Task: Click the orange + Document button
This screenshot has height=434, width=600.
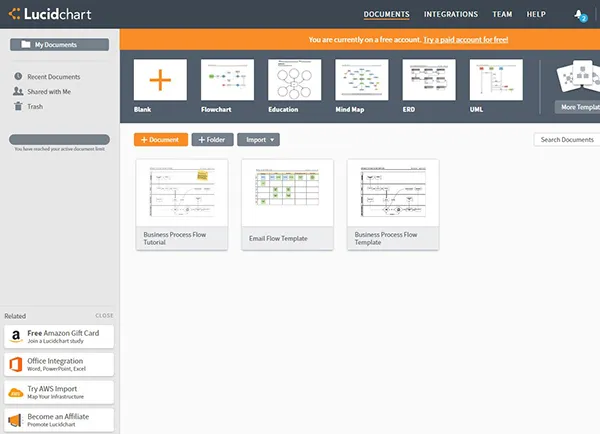Action: [x=161, y=140]
